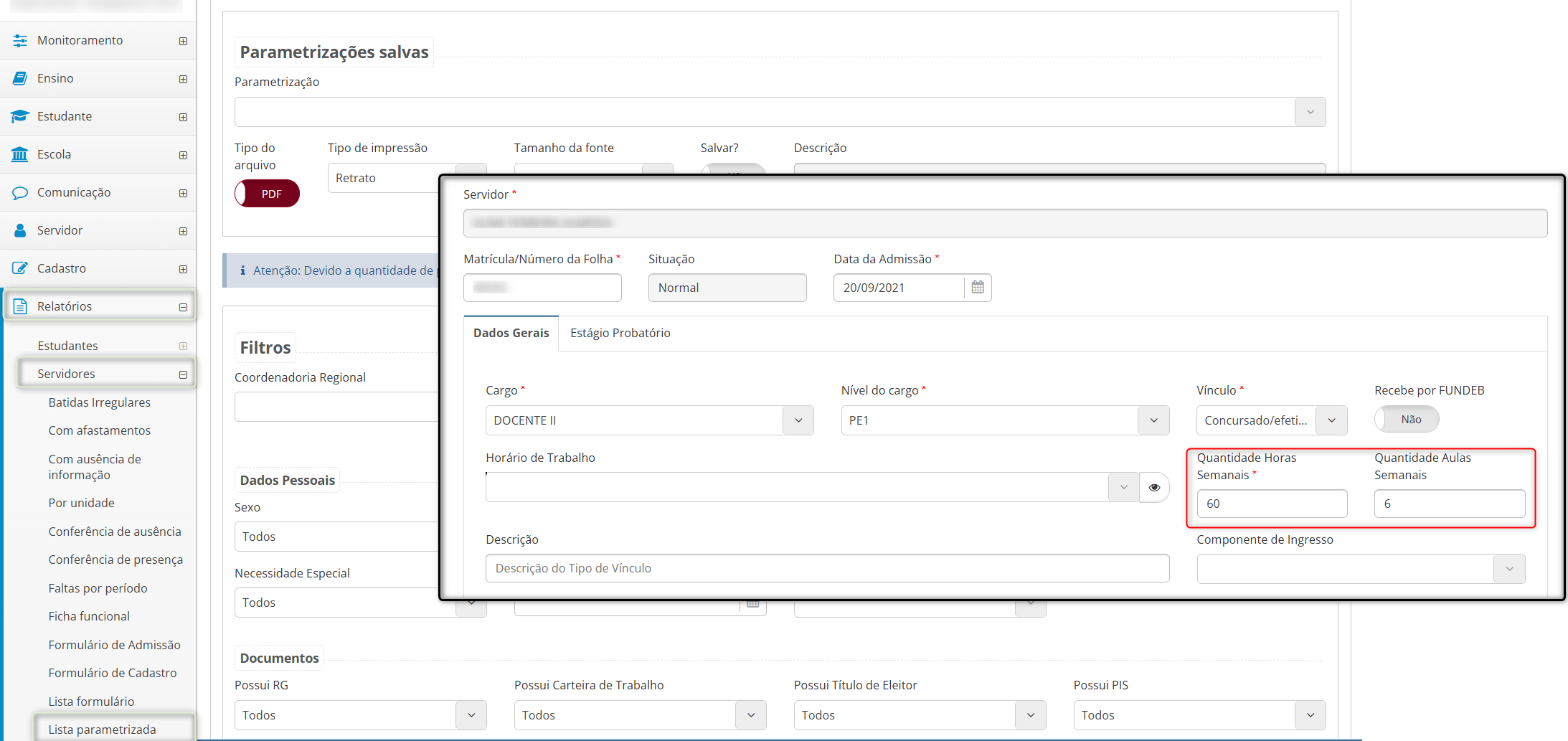The width and height of the screenshot is (1568, 741).
Task: Click the Cadastro edit pencil icon
Action: [x=20, y=268]
